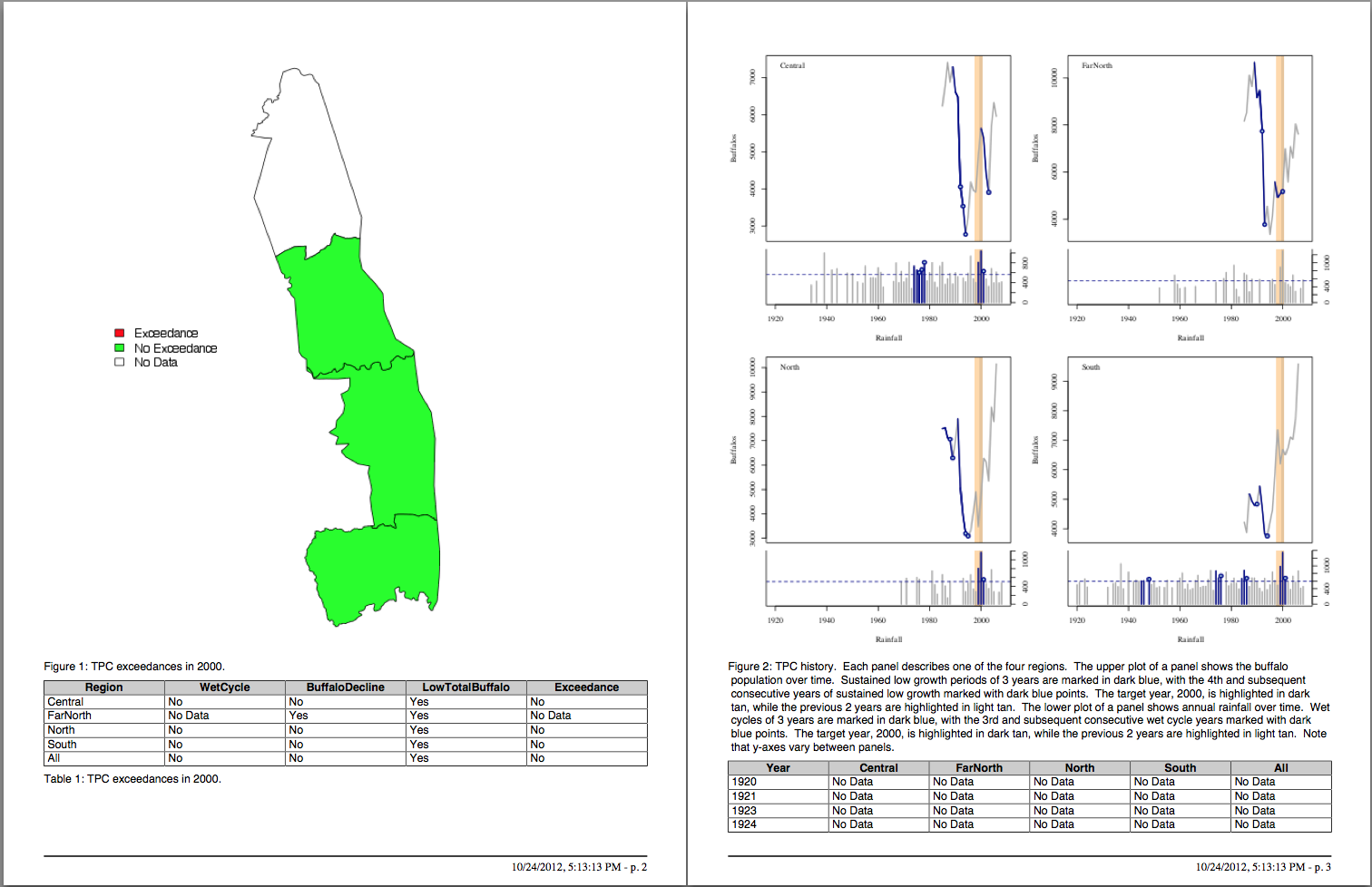Click the 'Rainfall' axis label under the Central panel
Screen dimensions: 1372x887
(x=888, y=337)
